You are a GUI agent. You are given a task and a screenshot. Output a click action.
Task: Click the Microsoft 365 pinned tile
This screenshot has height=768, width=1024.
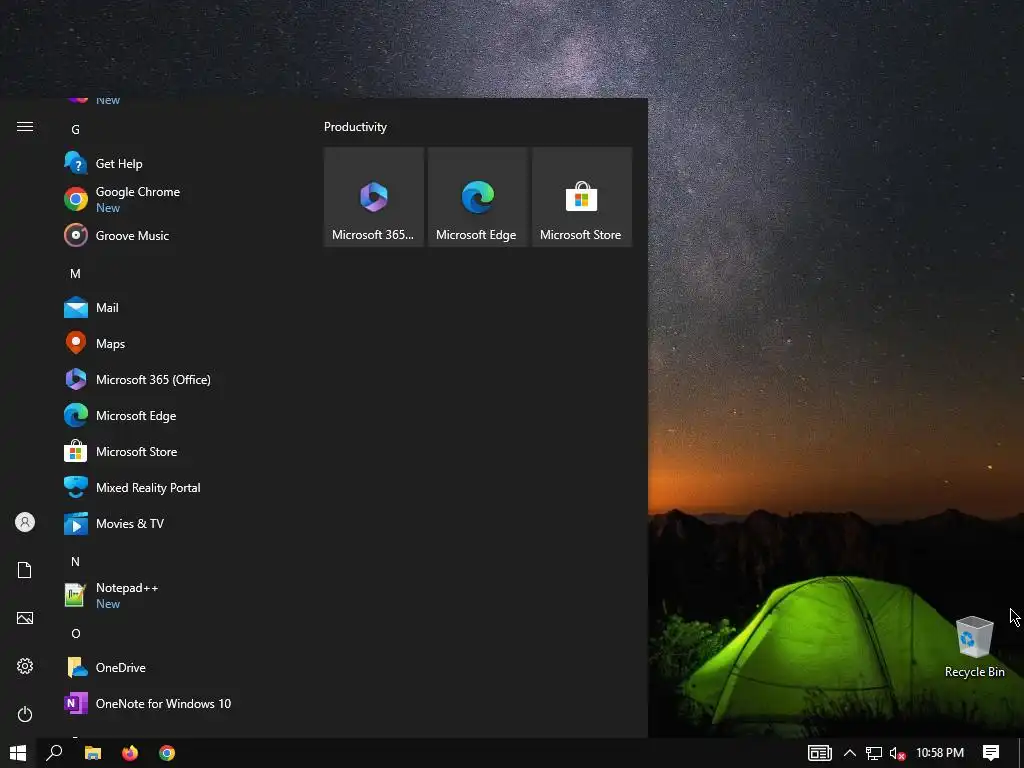(x=374, y=197)
